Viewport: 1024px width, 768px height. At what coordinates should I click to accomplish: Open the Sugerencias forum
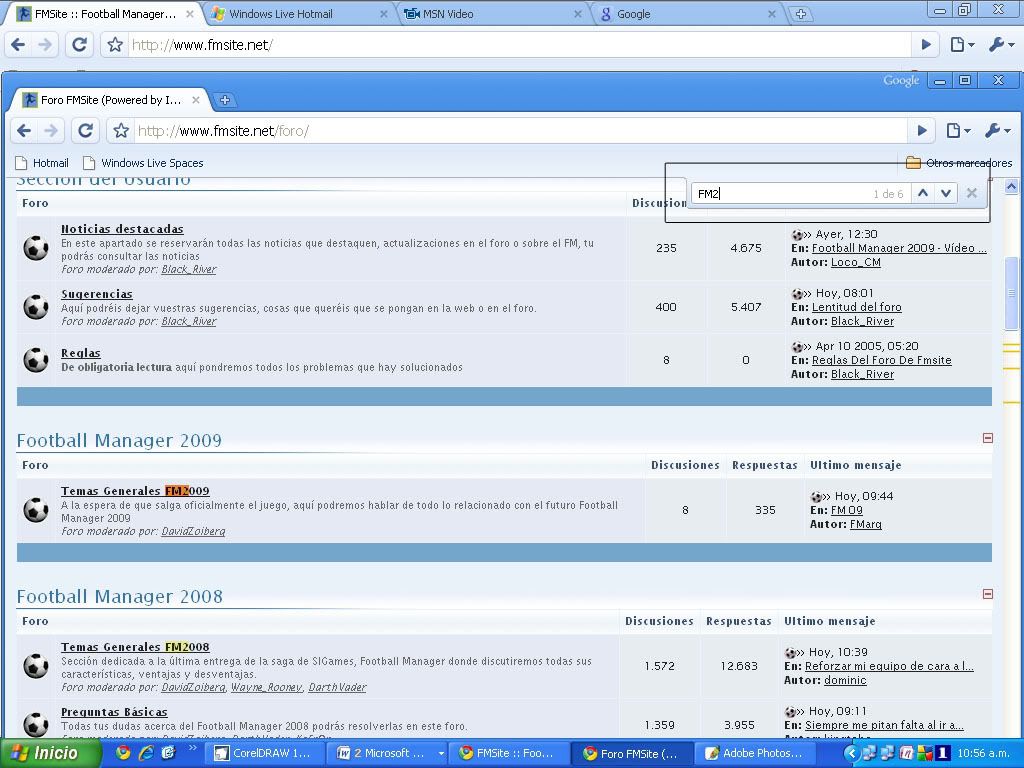coord(97,294)
